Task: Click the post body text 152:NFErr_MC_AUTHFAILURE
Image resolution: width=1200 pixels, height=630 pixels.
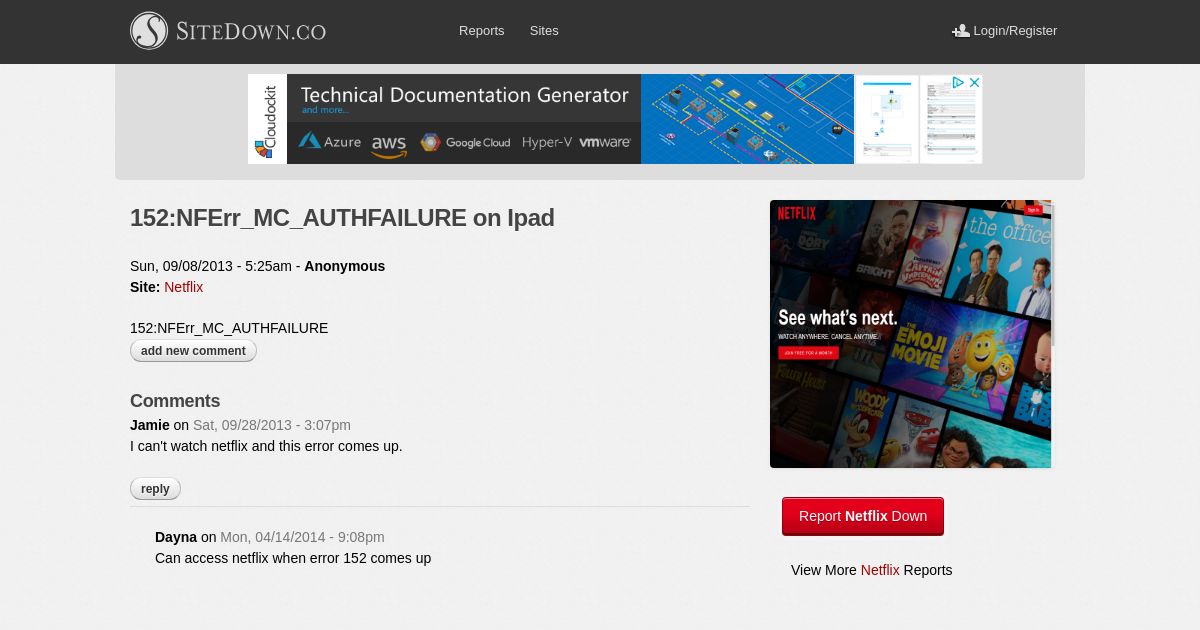Action: (x=229, y=328)
